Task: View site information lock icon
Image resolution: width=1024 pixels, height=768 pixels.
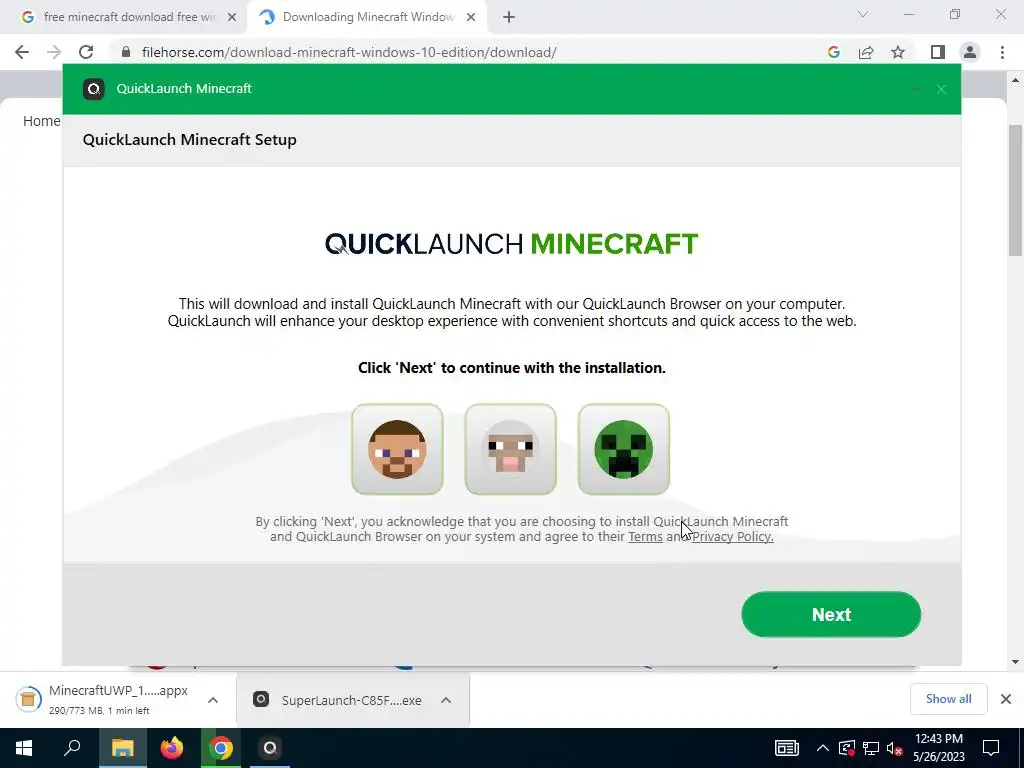Action: coord(126,52)
